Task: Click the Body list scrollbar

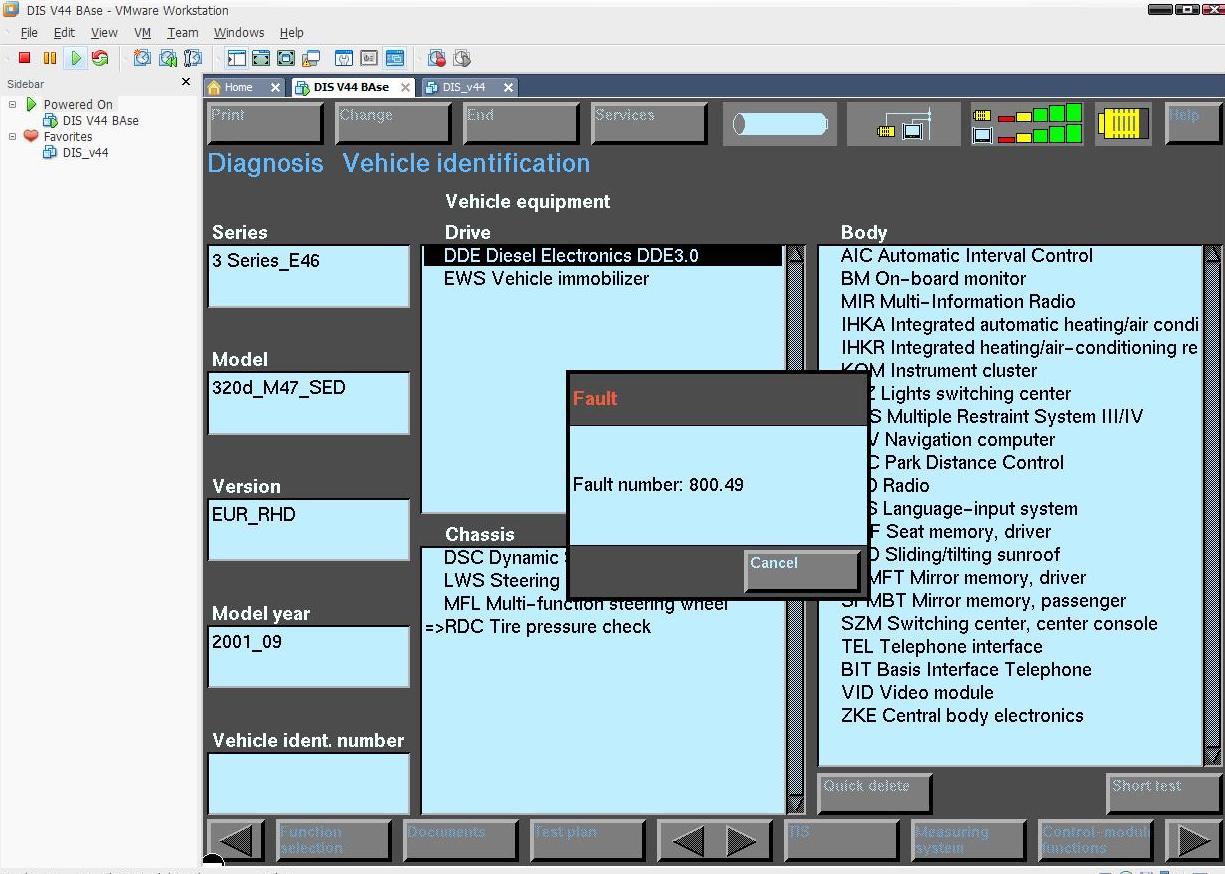Action: pos(1213,506)
